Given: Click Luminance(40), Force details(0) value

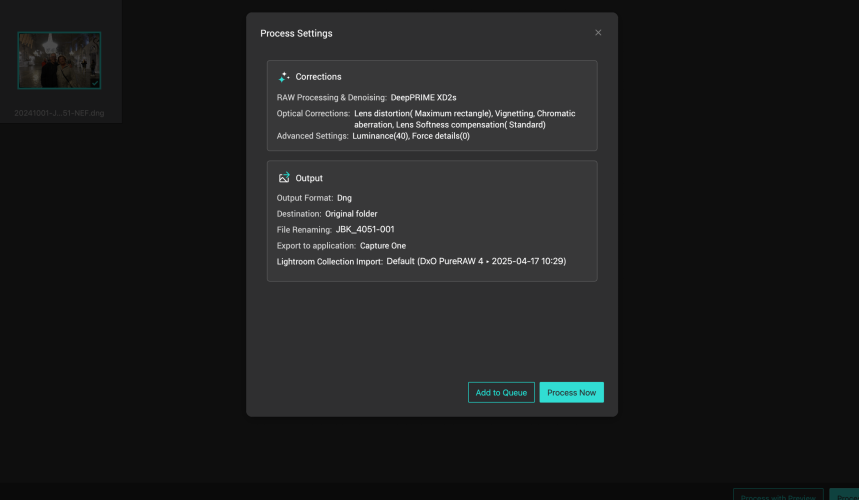Looking at the screenshot, I should [x=411, y=136].
